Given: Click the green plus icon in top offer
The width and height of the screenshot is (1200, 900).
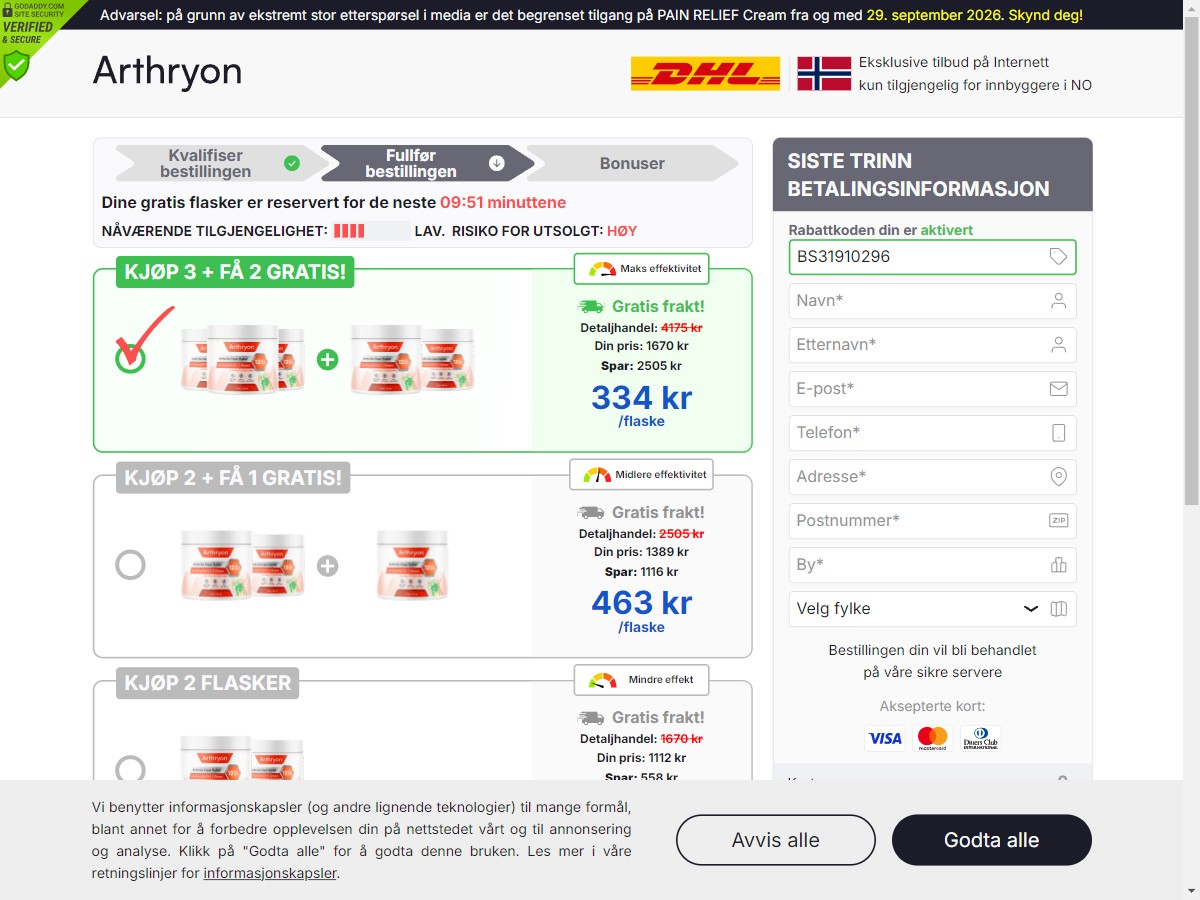Looking at the screenshot, I should (x=327, y=359).
